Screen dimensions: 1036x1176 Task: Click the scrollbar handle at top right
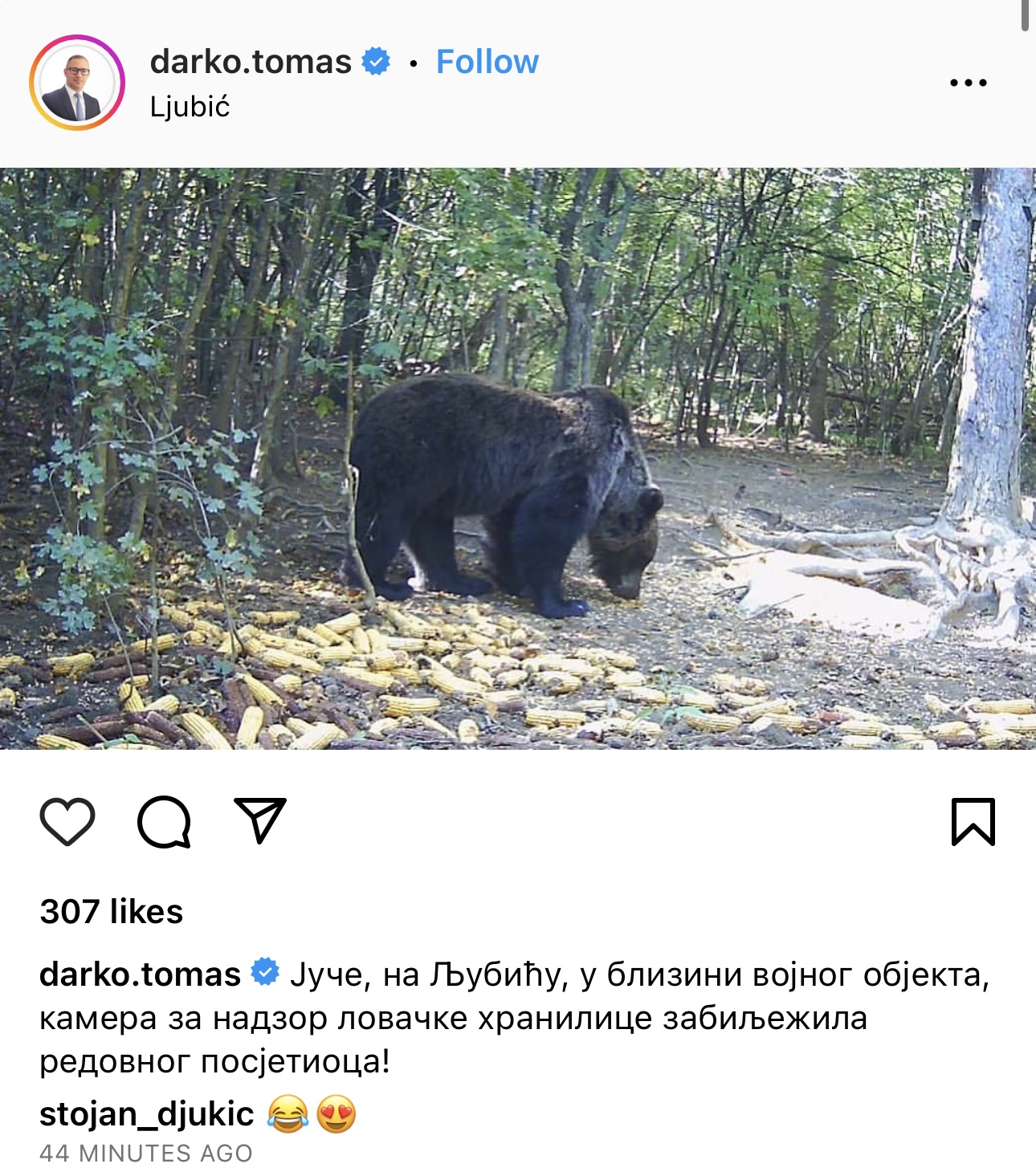(x=1026, y=14)
